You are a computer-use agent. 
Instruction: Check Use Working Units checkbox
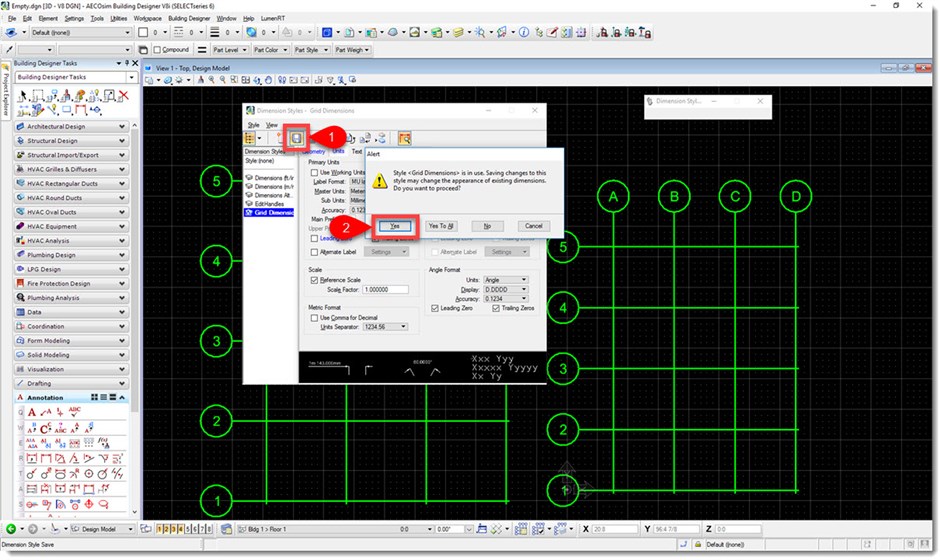314,172
